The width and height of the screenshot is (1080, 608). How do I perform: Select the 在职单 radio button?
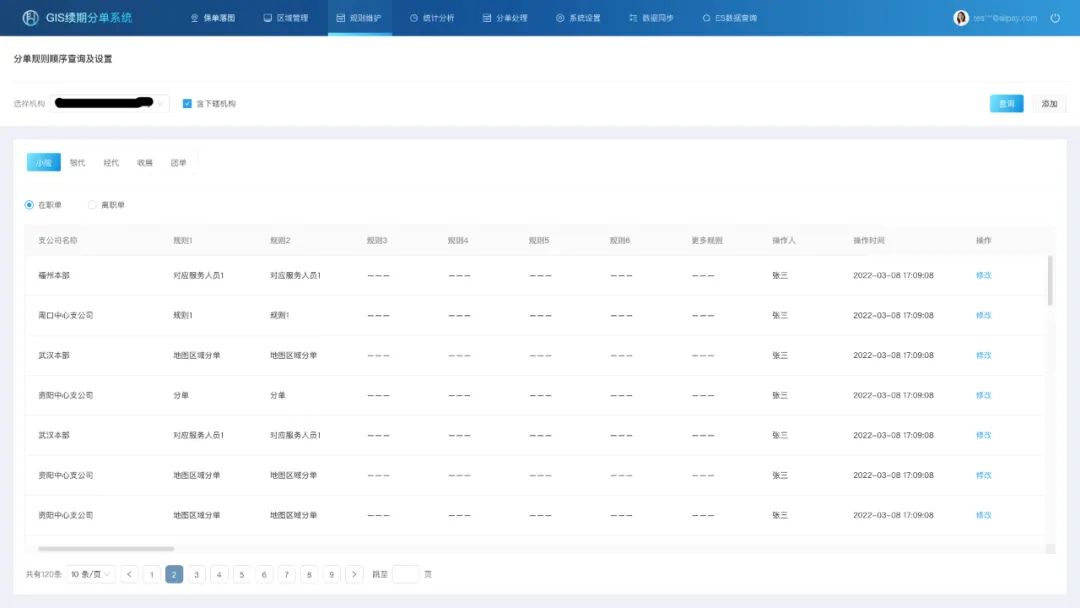(x=30, y=205)
